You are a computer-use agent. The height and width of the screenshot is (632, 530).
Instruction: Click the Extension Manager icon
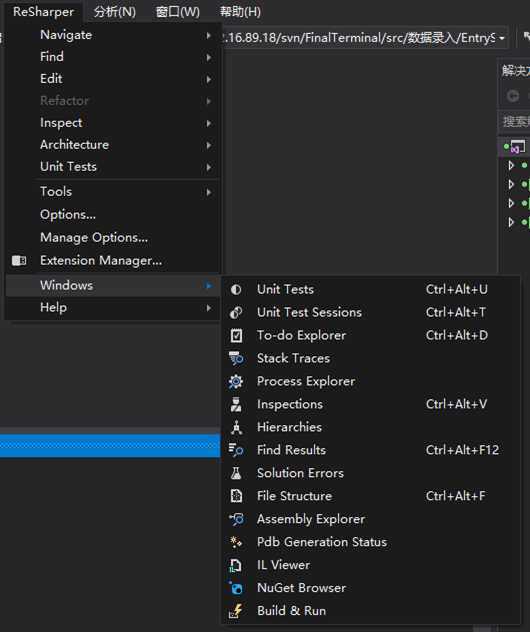[19, 261]
